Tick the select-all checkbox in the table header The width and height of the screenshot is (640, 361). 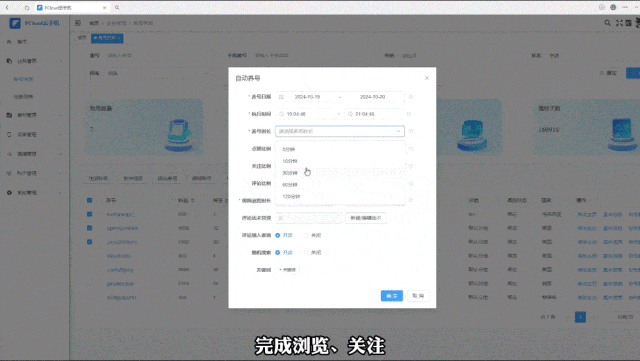coord(89,200)
